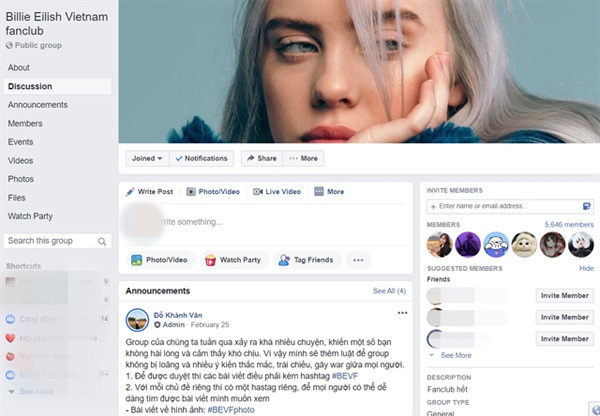Click the search magnifier icon
This screenshot has height=416, width=600.
pyautogui.click(x=102, y=241)
